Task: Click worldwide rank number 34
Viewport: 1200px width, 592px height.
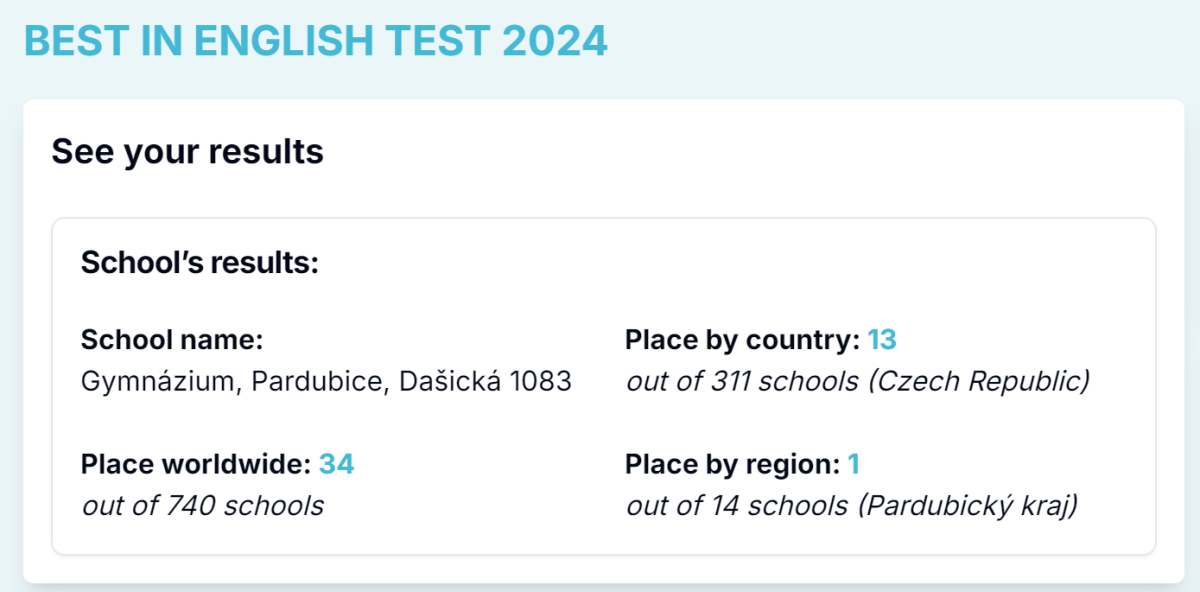Action: point(336,464)
